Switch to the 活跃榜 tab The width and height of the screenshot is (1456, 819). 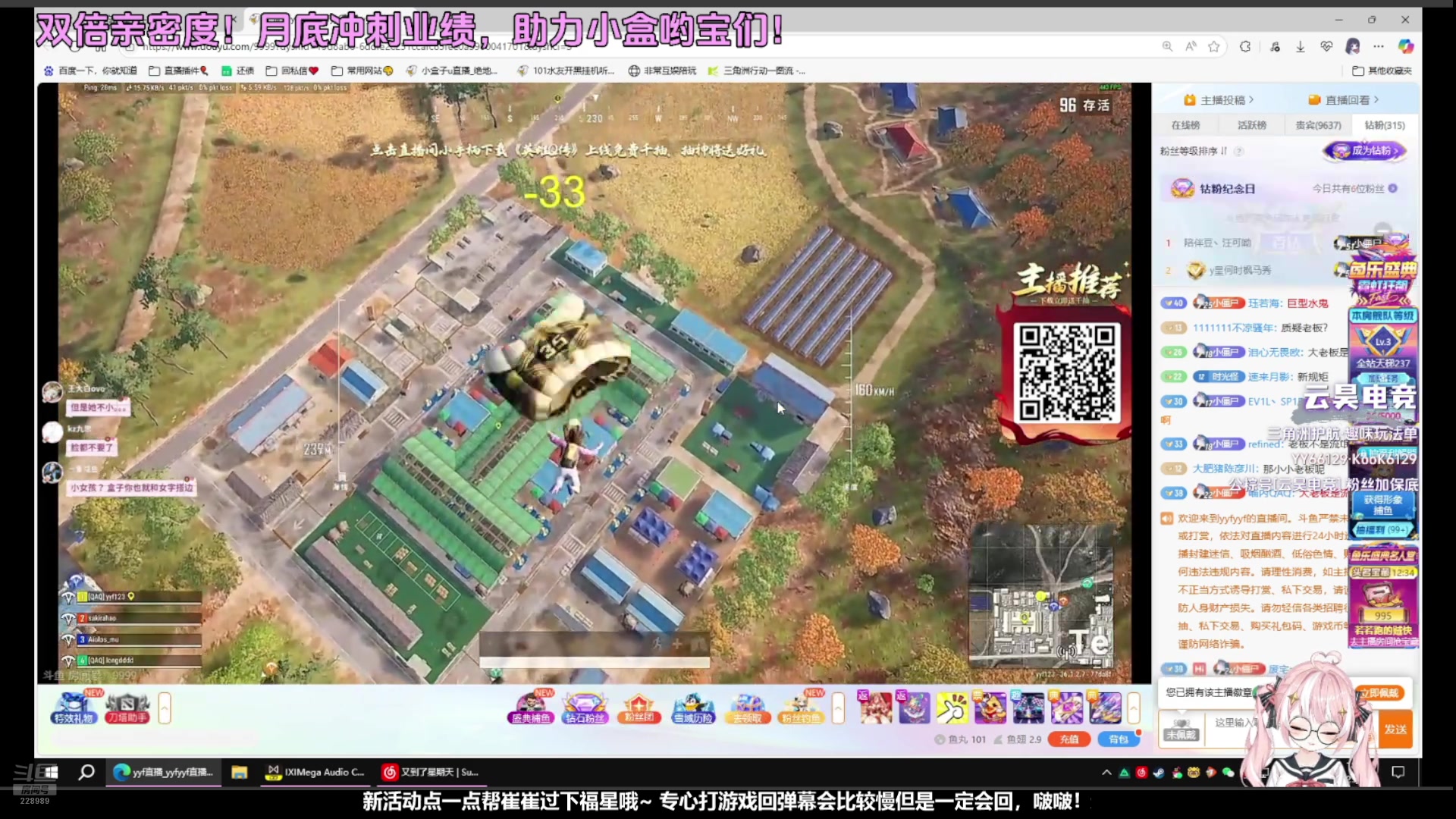pos(1252,125)
